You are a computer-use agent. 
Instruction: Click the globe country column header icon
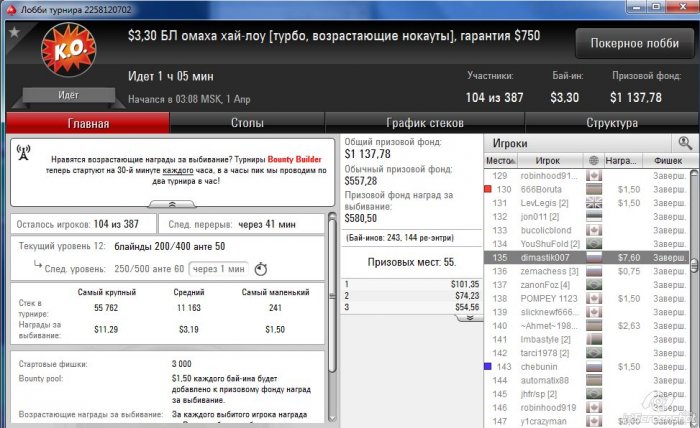click(593, 161)
